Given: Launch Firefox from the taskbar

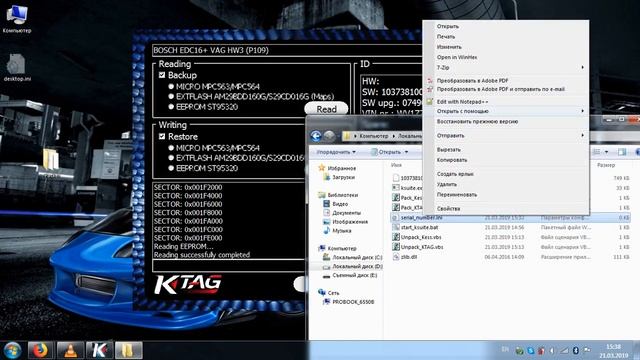Looking at the screenshot, I should 40,350.
